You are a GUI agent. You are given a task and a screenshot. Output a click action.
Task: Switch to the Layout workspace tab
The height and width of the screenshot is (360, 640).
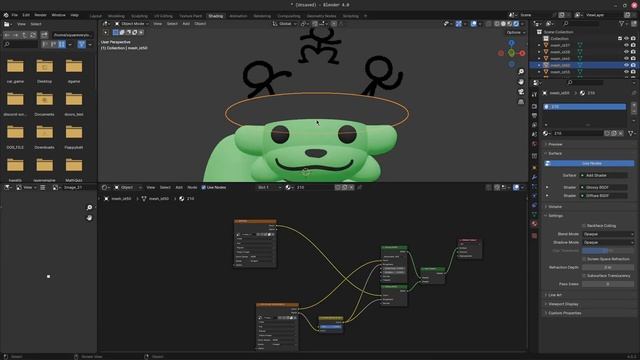pos(96,16)
